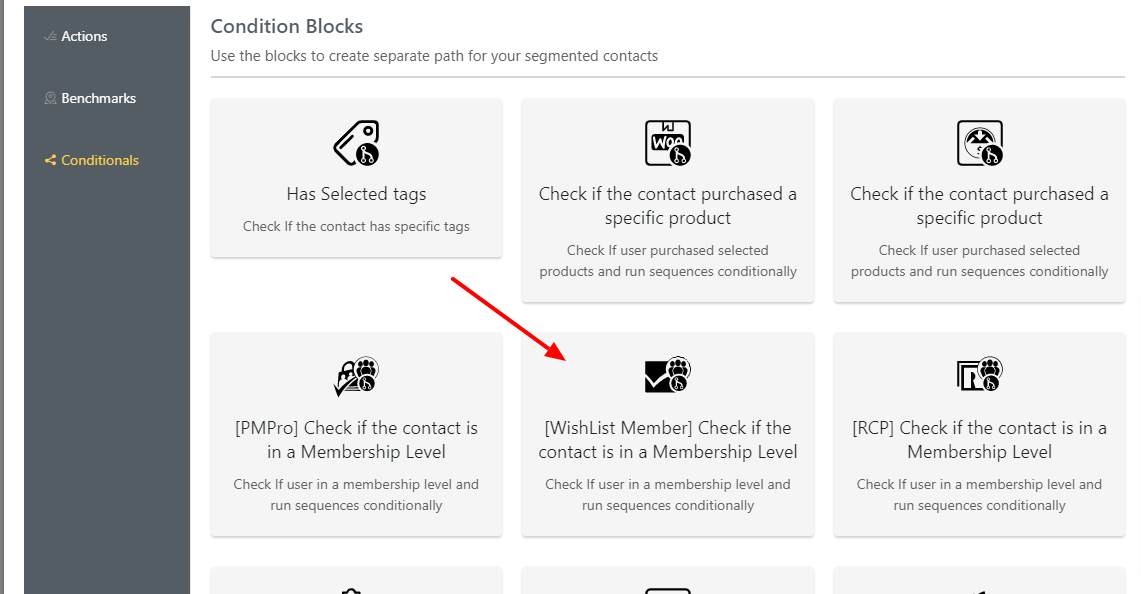Viewport: 1141px width, 594px height.
Task: Click the RCP membership level icon
Action: (979, 374)
